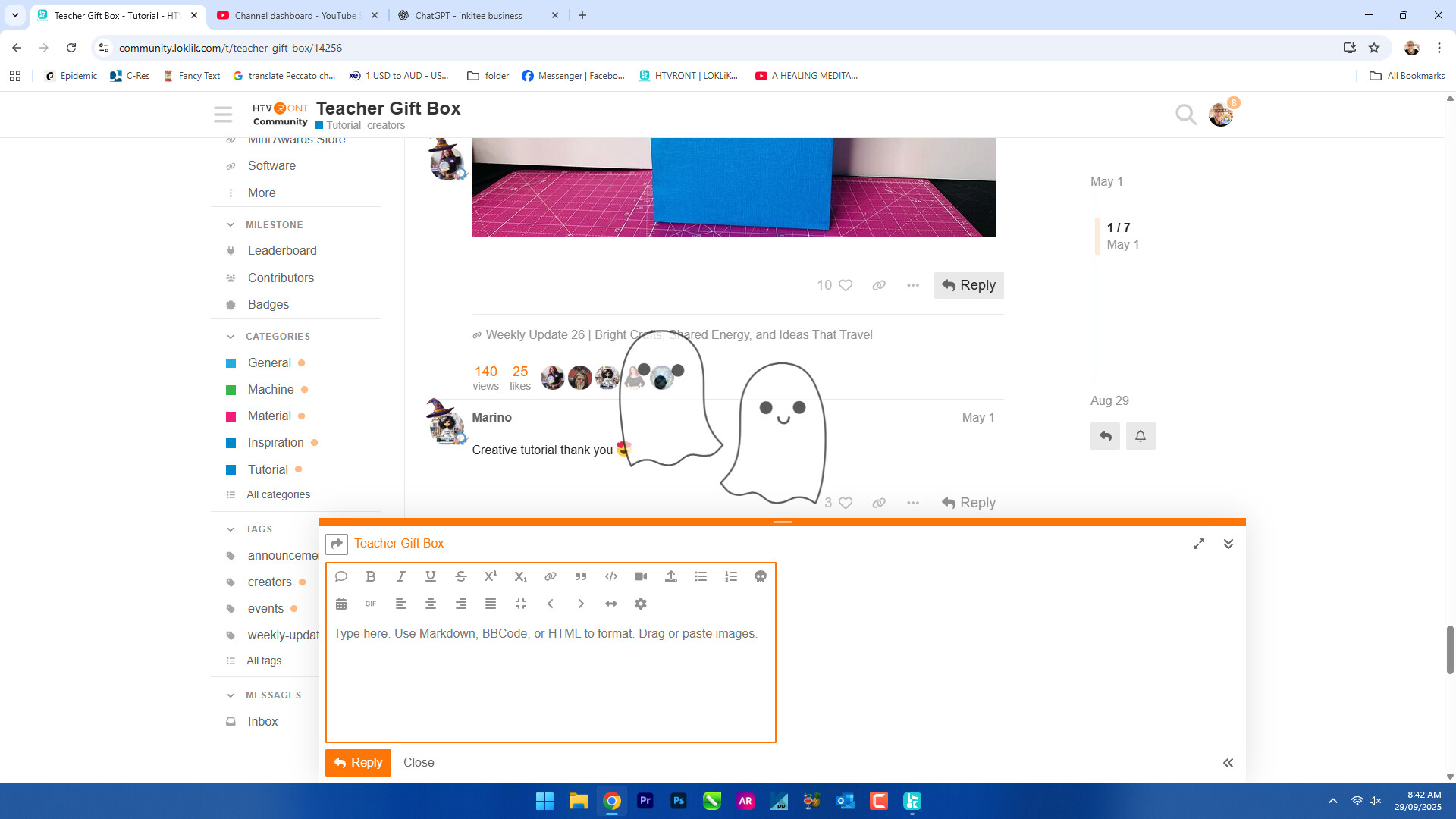
Task: Add a numbered list
Action: [x=730, y=576]
